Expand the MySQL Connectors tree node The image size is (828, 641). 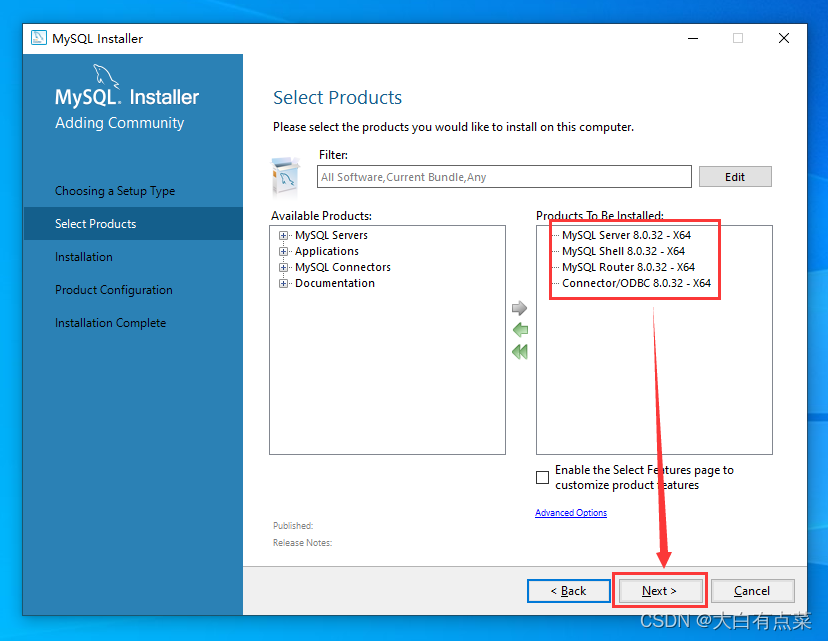click(284, 267)
